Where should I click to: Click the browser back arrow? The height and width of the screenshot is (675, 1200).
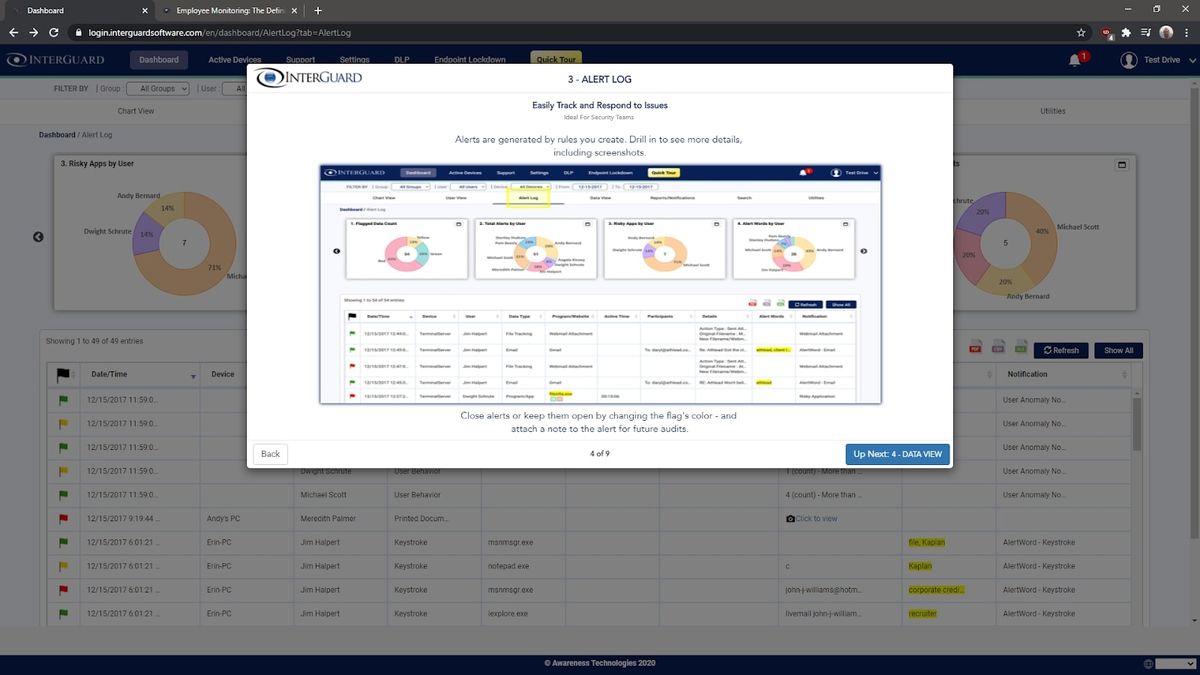pos(14,32)
